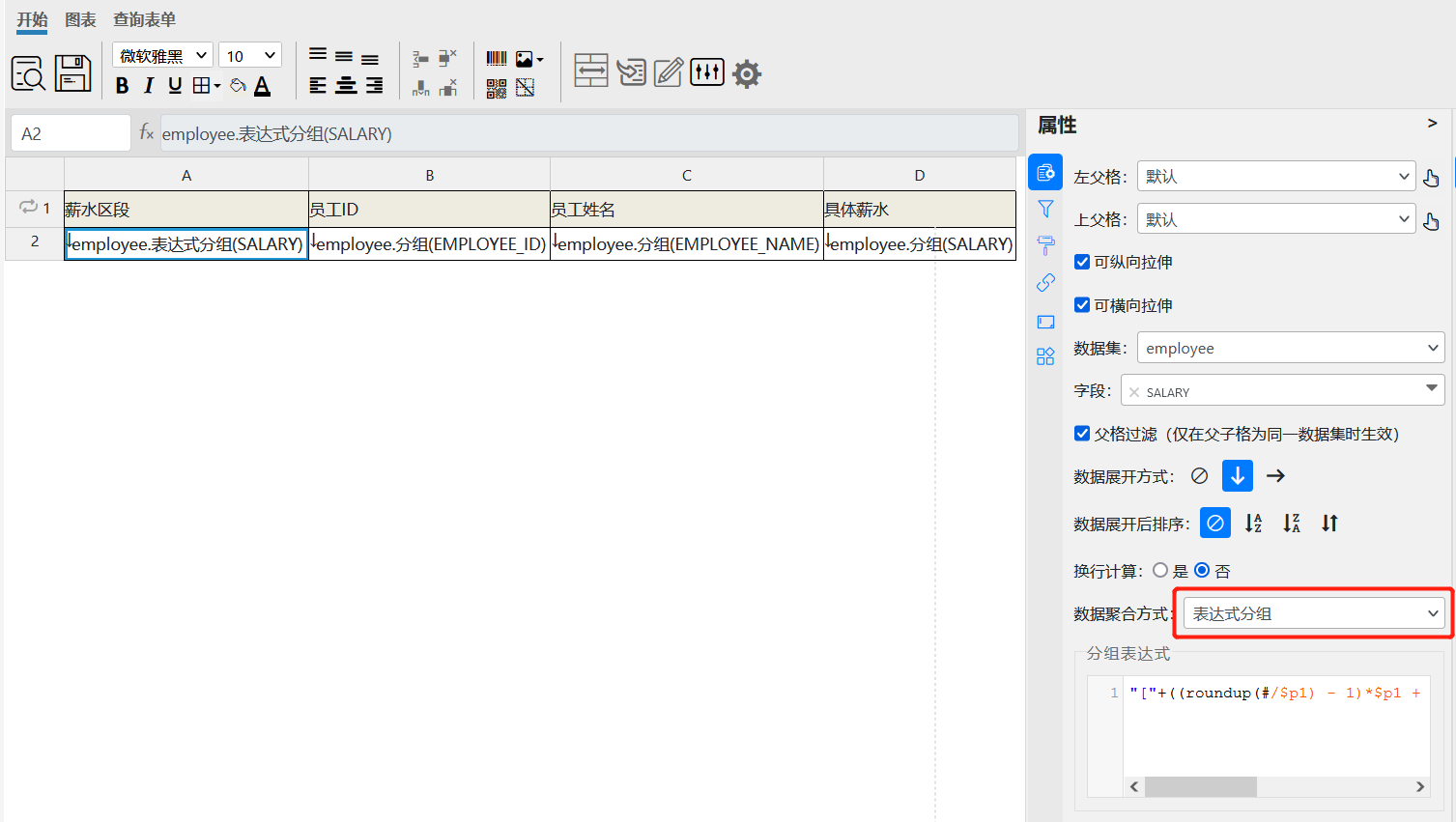Remove SALARY from field selector
The height and width of the screenshot is (822, 1456).
(1134, 392)
